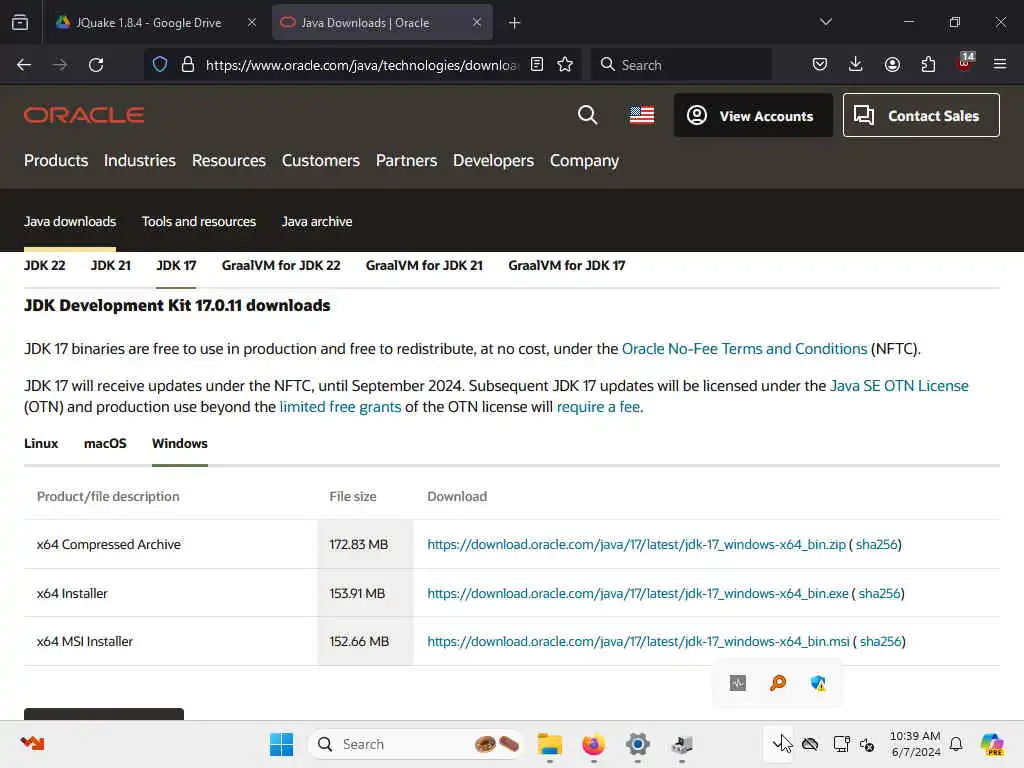
Task: Open File Explorer from the taskbar
Action: (x=550, y=744)
